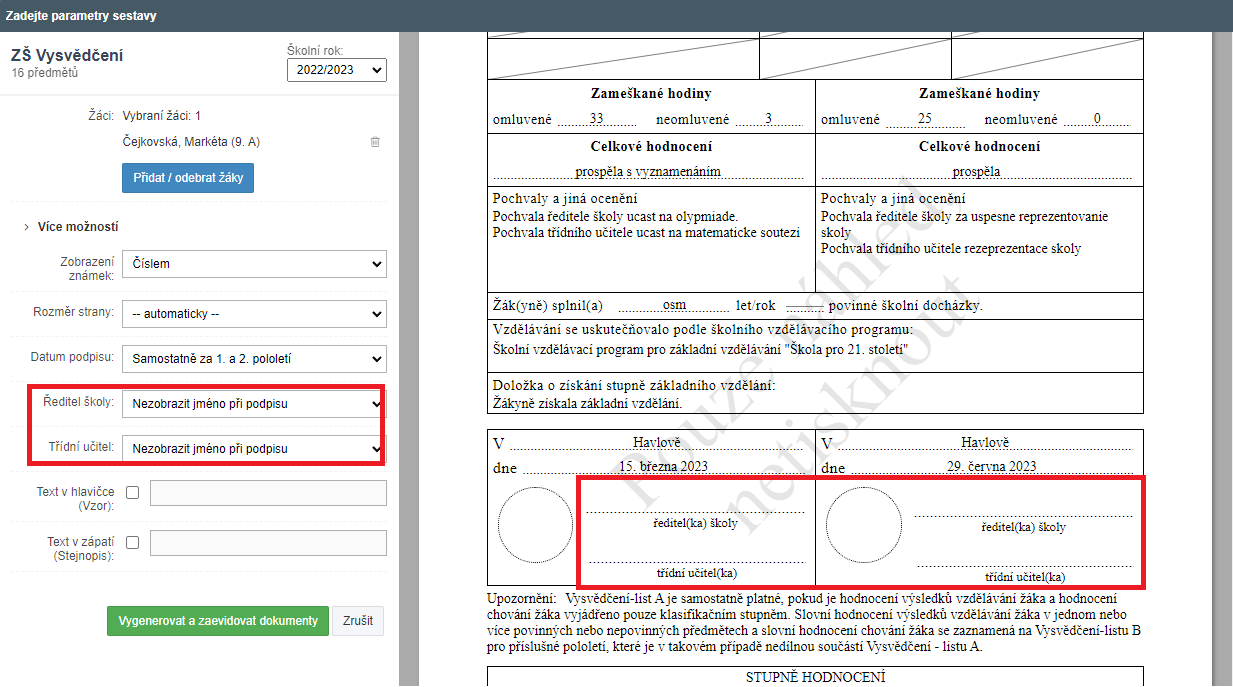The width and height of the screenshot is (1233, 687).
Task: Click the text prospěla s vyznamenáním
Action: pos(648,171)
